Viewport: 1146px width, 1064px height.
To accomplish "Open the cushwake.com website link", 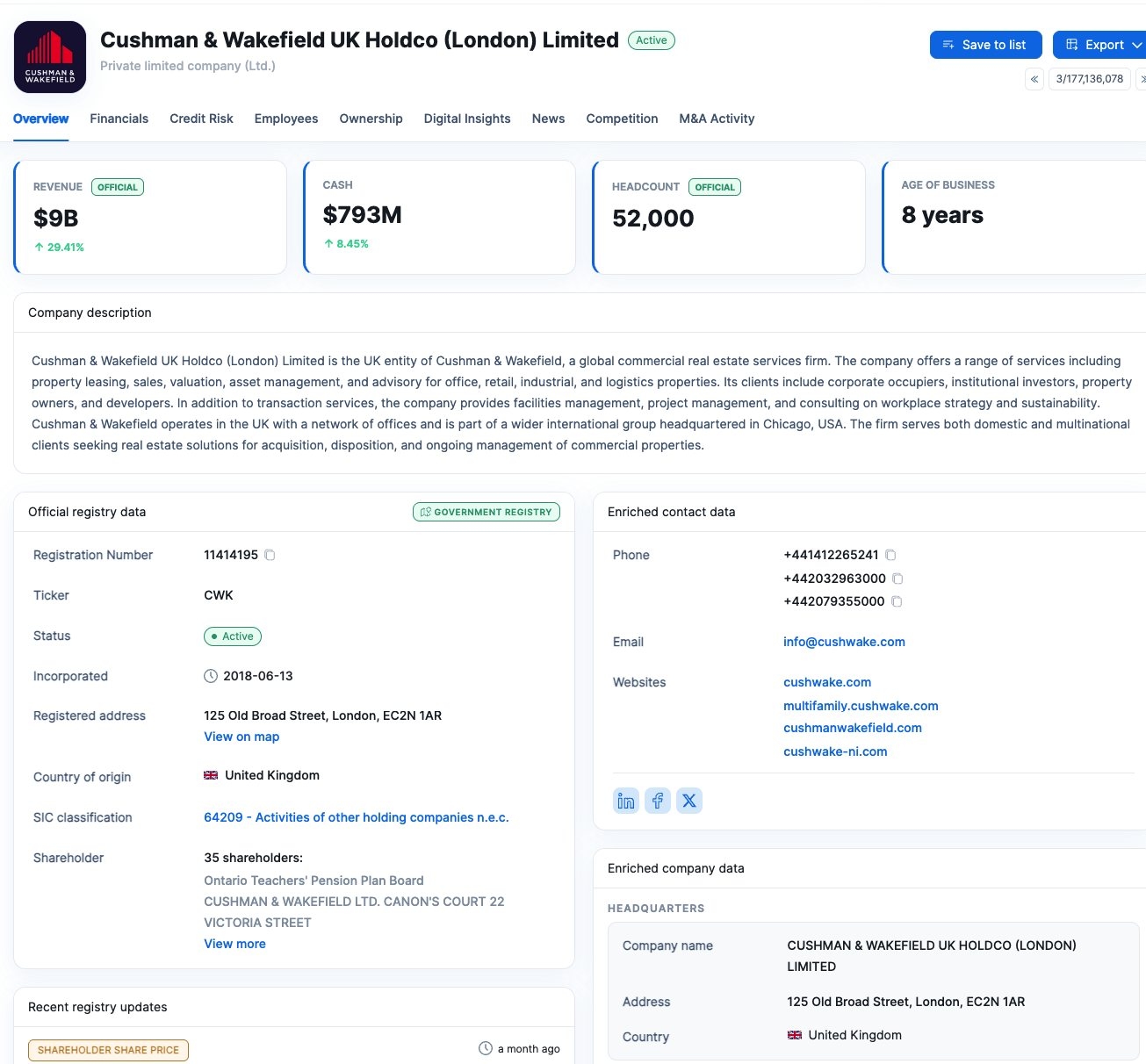I will [827, 682].
